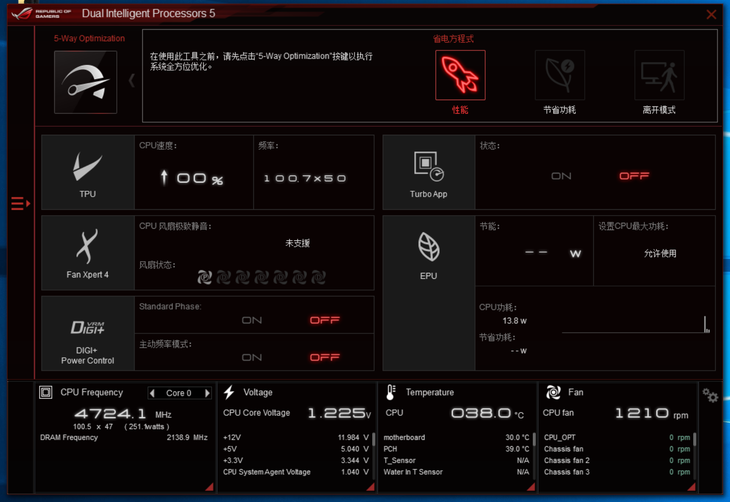Set Turbo App status OFF

pyautogui.click(x=634, y=176)
